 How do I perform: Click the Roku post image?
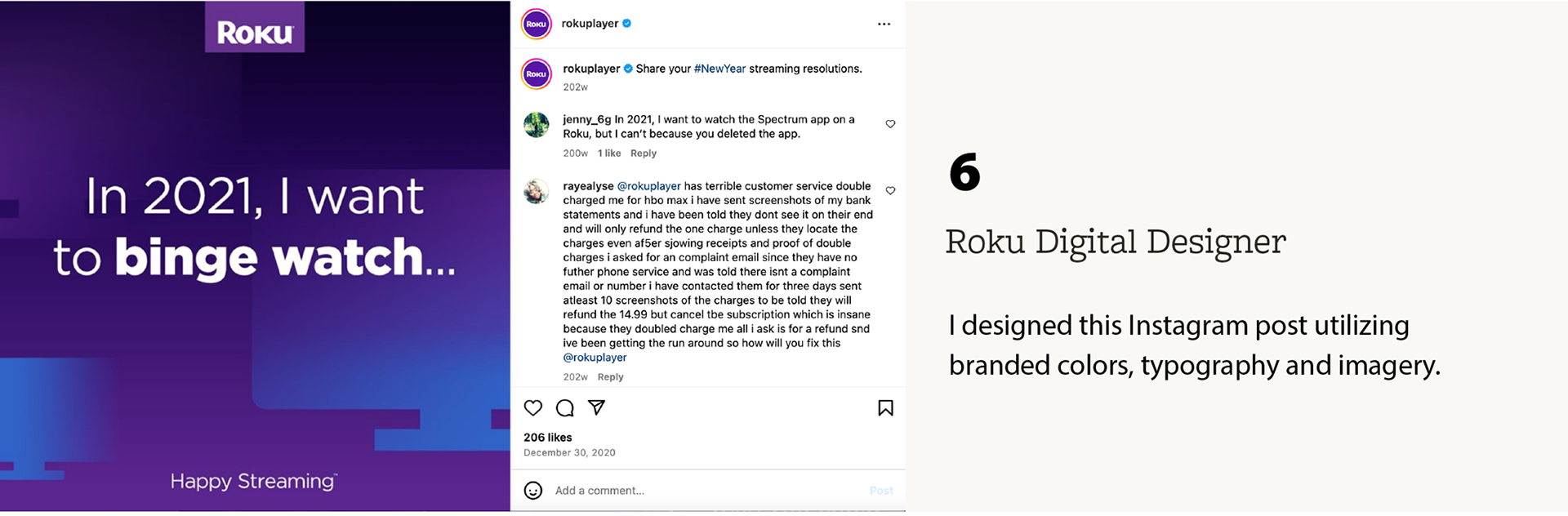click(255, 256)
